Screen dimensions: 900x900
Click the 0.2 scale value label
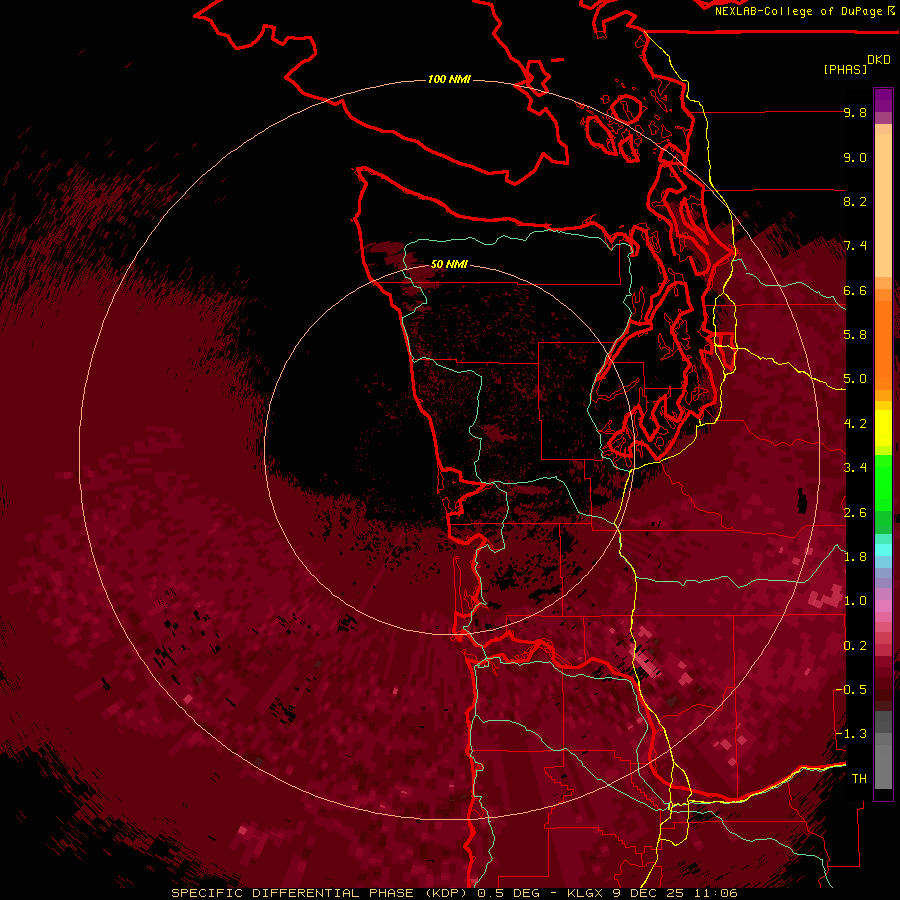[855, 646]
